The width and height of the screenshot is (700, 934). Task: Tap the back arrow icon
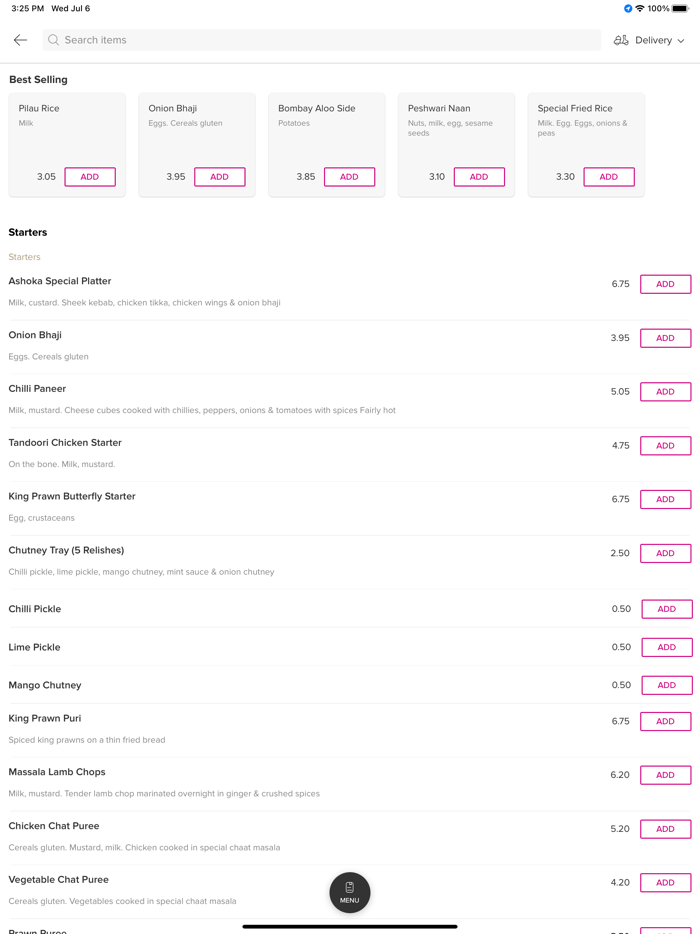20,40
